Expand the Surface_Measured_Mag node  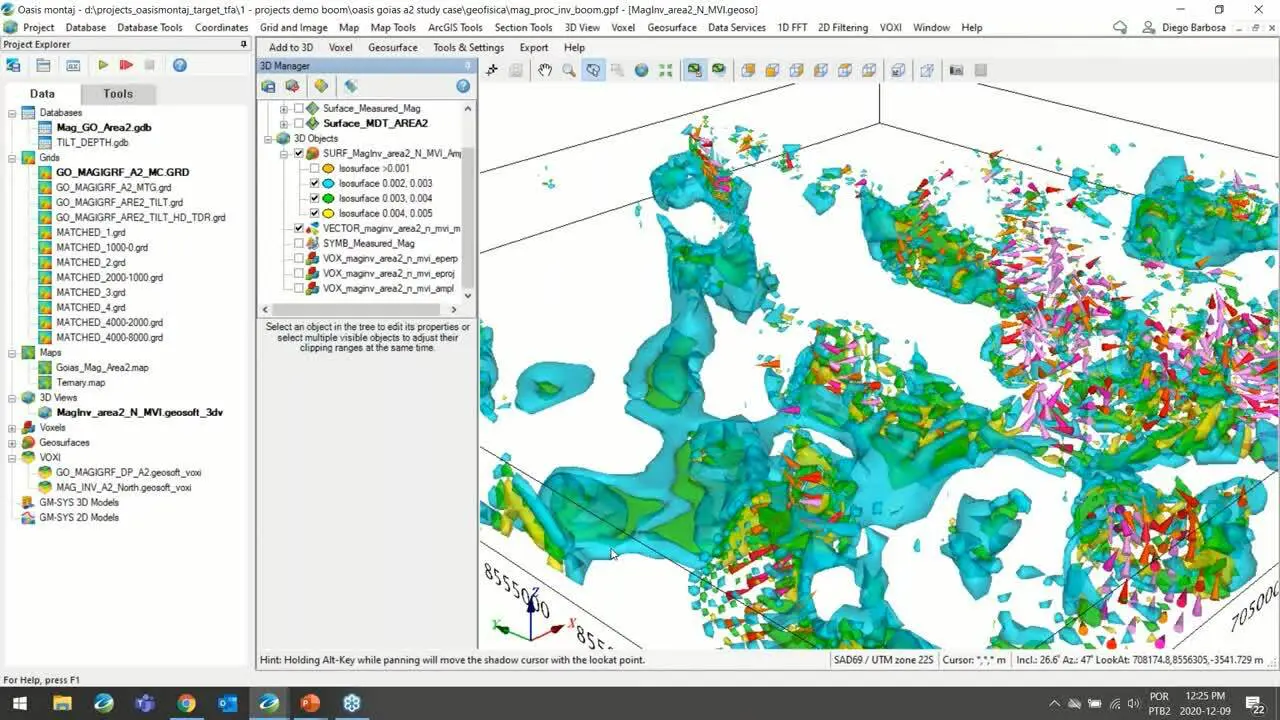point(283,108)
